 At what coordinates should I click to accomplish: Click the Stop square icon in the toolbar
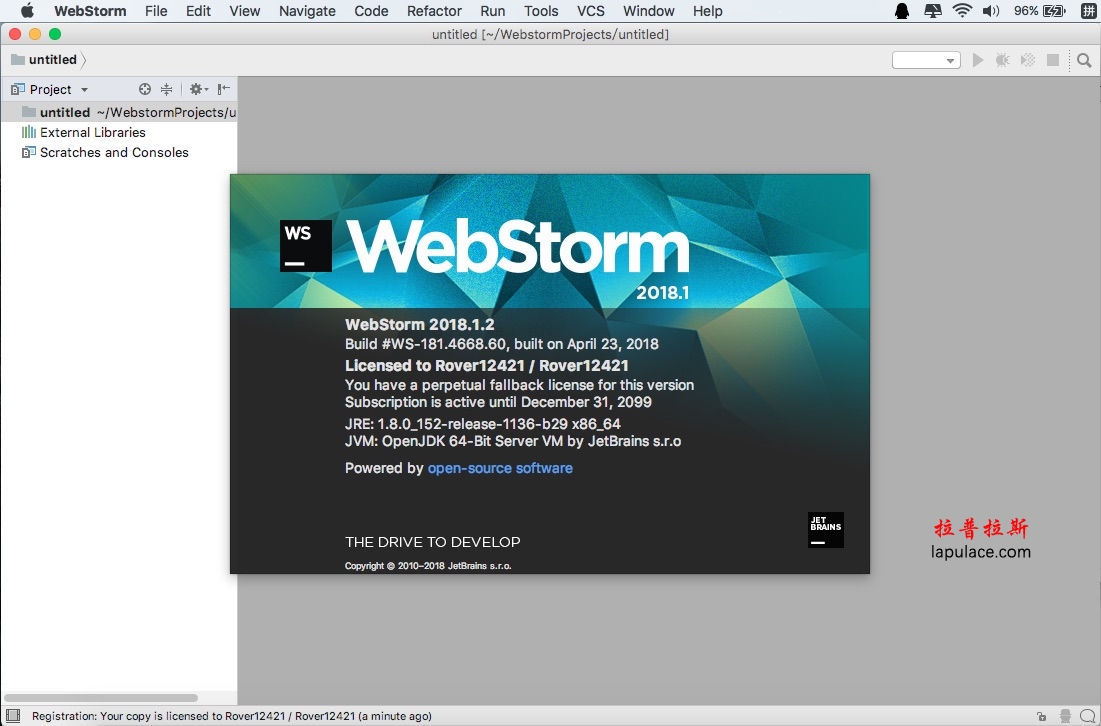click(x=1053, y=60)
